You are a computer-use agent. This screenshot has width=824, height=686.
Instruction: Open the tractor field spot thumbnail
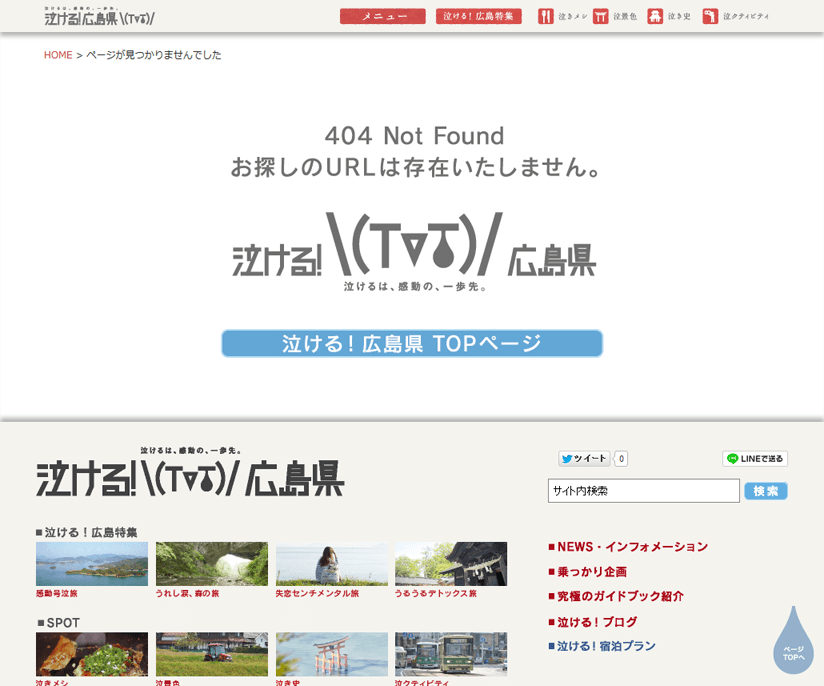coord(212,654)
